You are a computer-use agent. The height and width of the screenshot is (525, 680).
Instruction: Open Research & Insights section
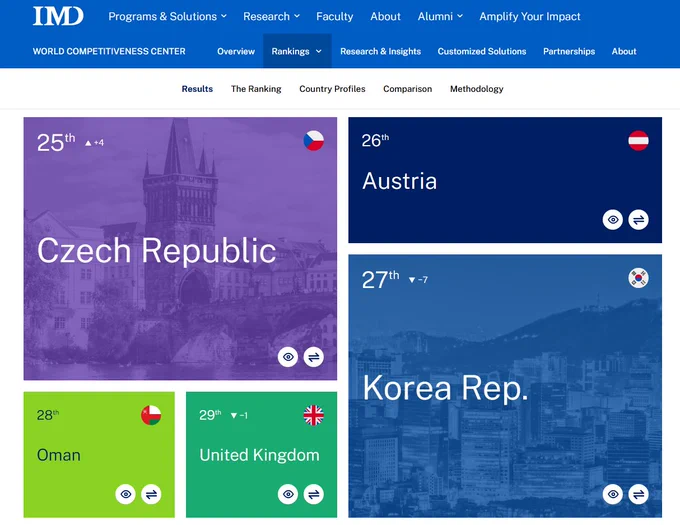coord(380,51)
